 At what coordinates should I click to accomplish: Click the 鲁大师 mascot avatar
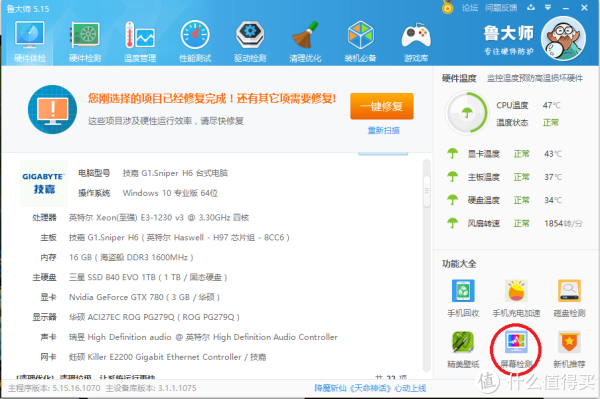pyautogui.click(x=563, y=38)
